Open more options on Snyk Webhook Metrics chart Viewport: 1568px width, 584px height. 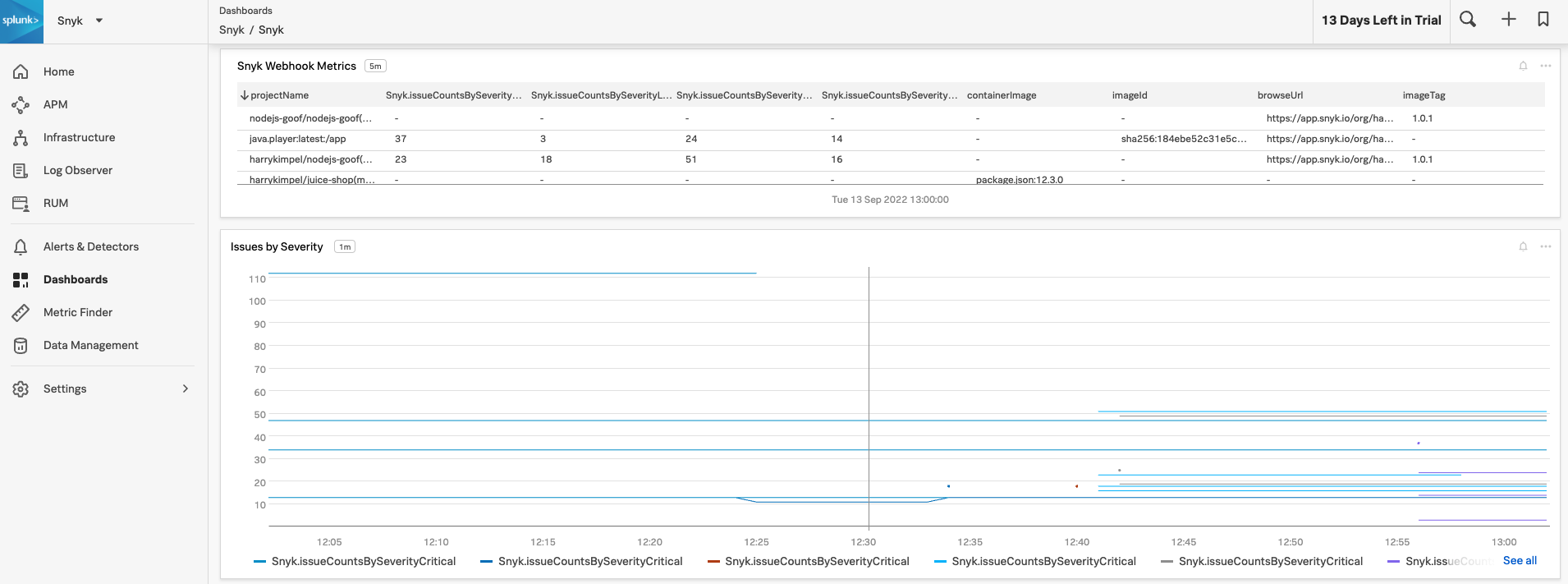pos(1546,66)
